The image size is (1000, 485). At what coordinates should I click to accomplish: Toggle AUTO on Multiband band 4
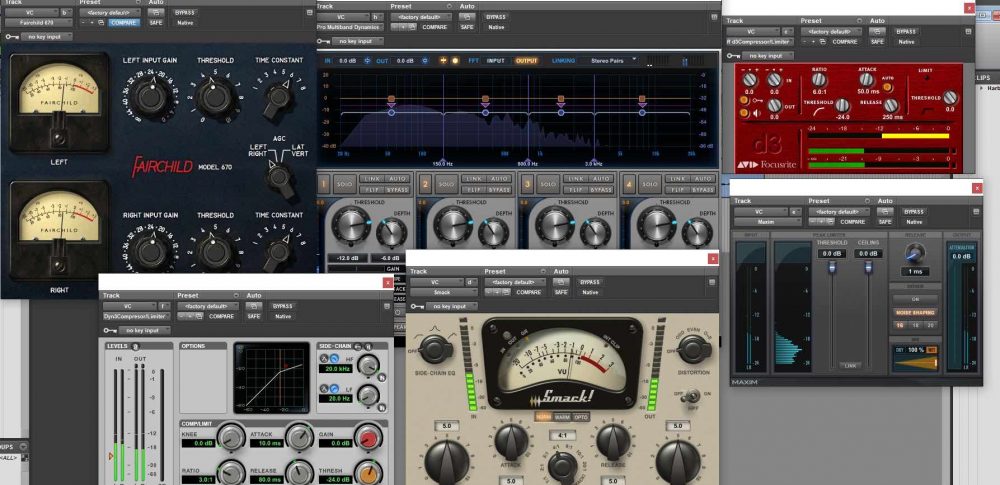703,179
